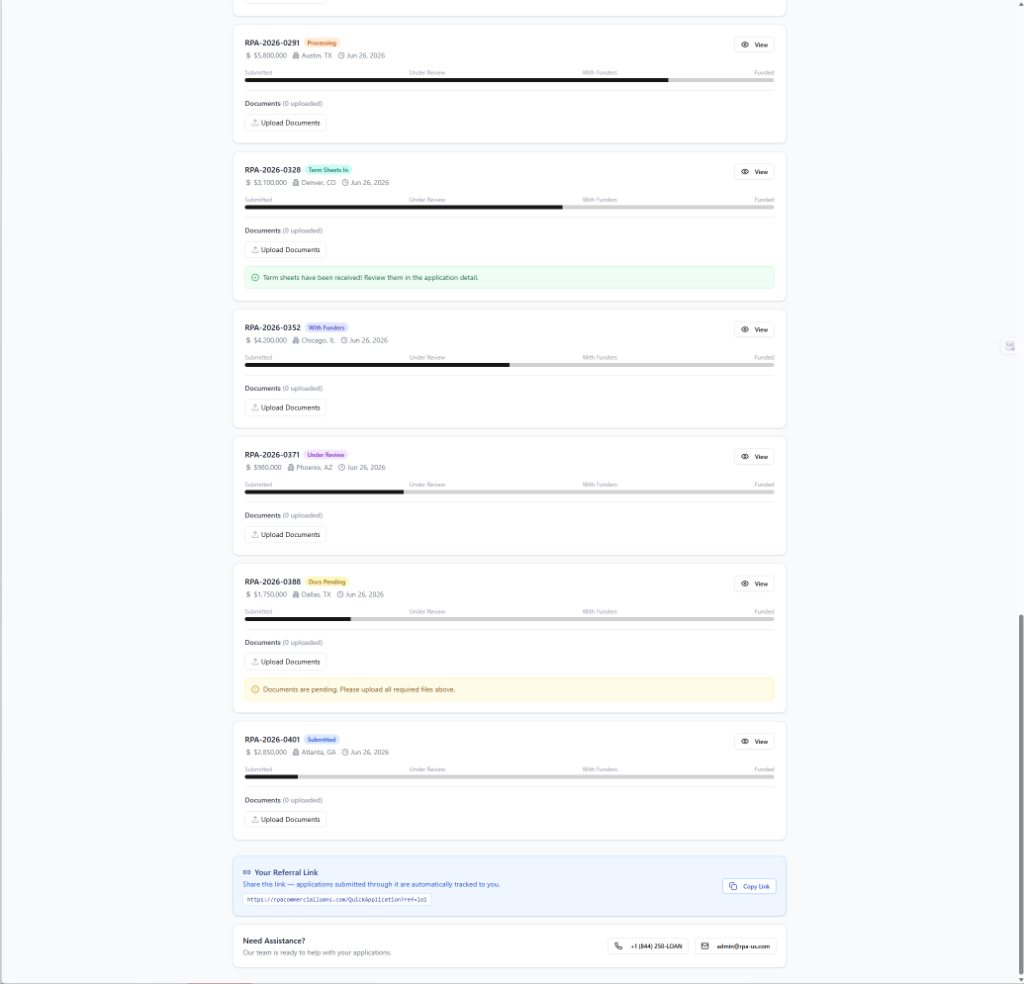View application RPA-2026-0388
This screenshot has width=1024, height=984.
[754, 584]
